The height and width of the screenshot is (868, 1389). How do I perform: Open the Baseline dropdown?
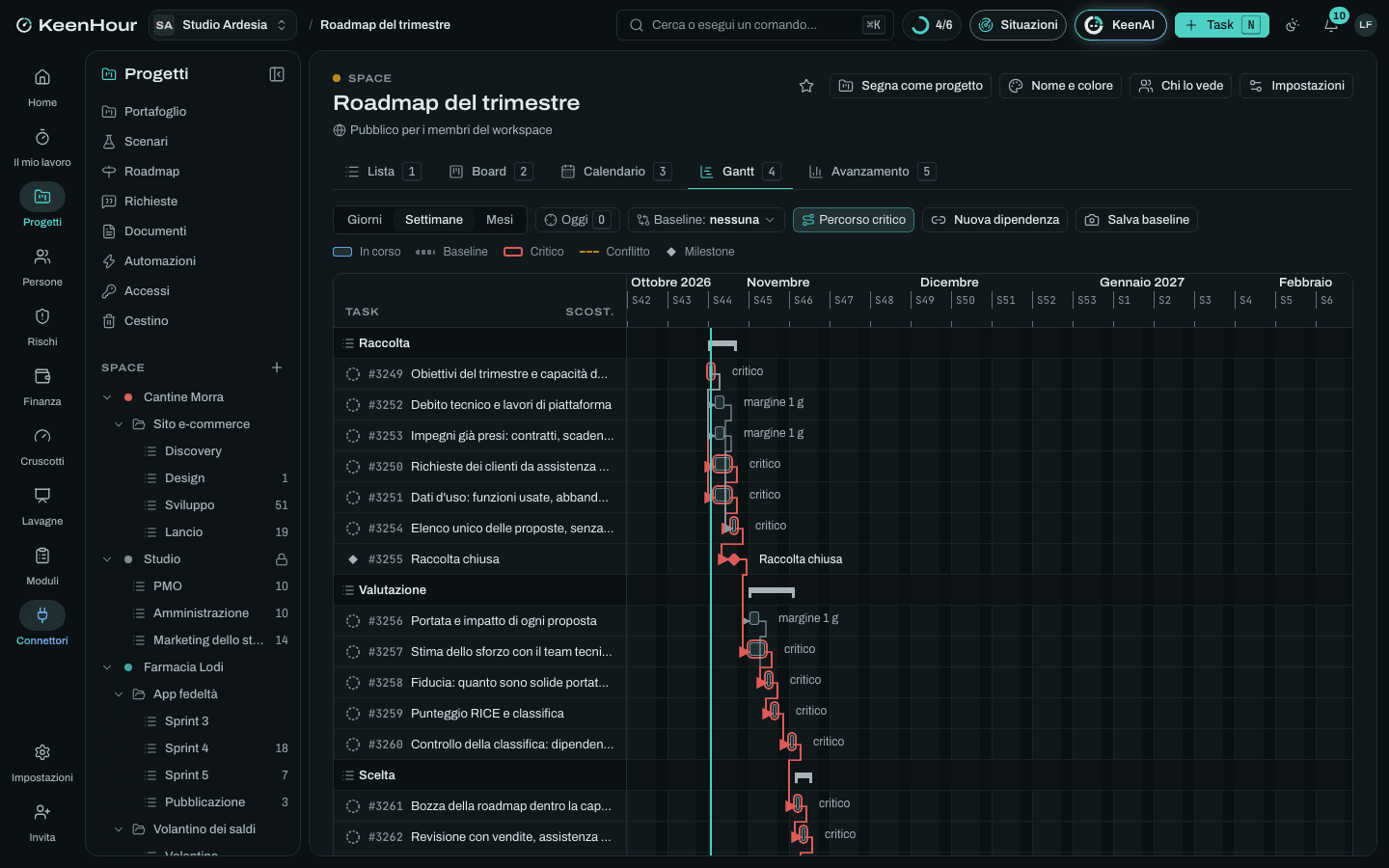click(706, 220)
